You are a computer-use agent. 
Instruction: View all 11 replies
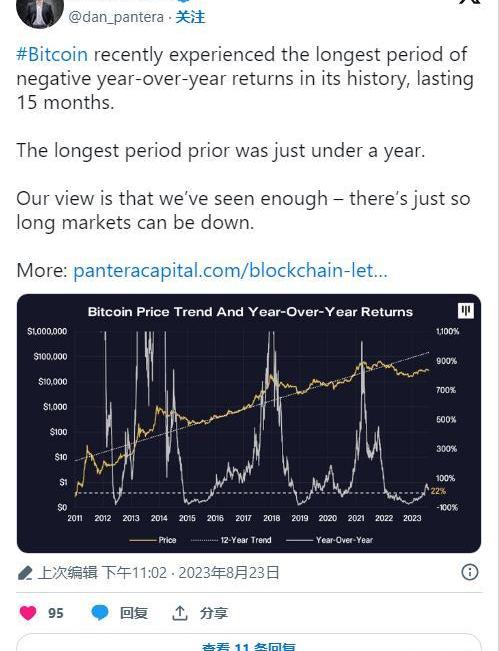point(249,647)
